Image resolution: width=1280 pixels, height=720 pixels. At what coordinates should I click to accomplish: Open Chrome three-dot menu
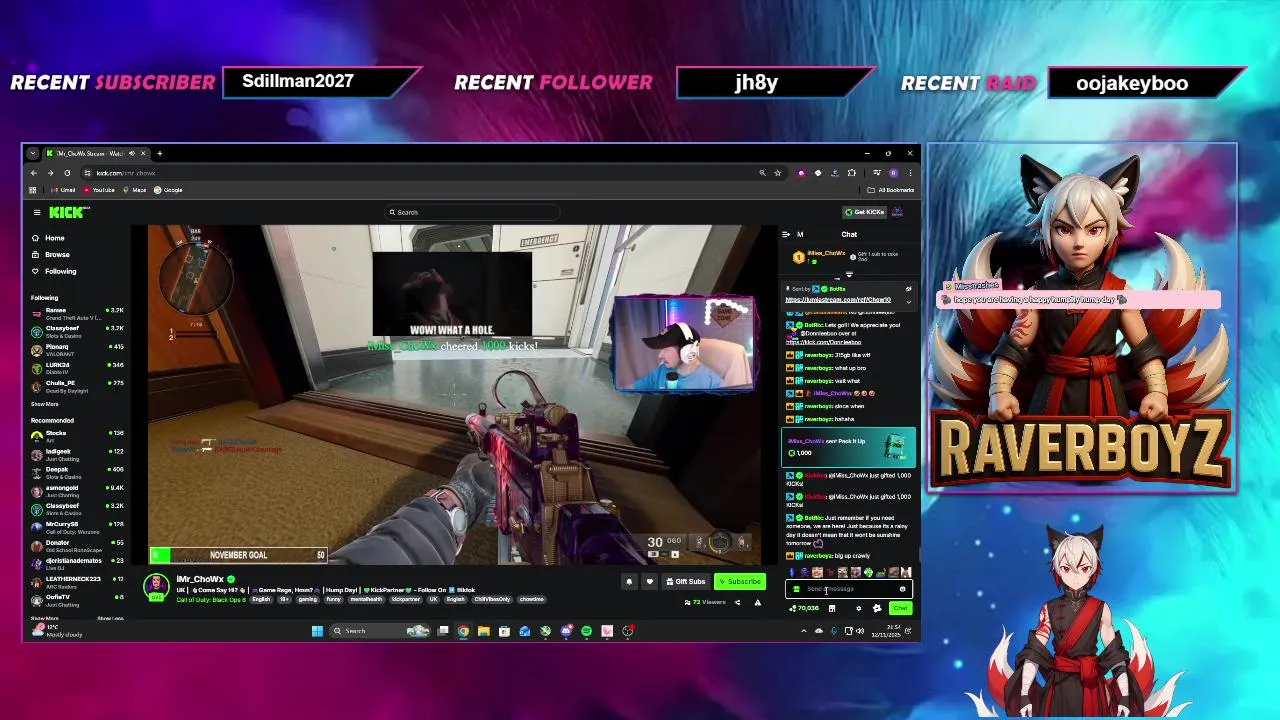[910, 173]
